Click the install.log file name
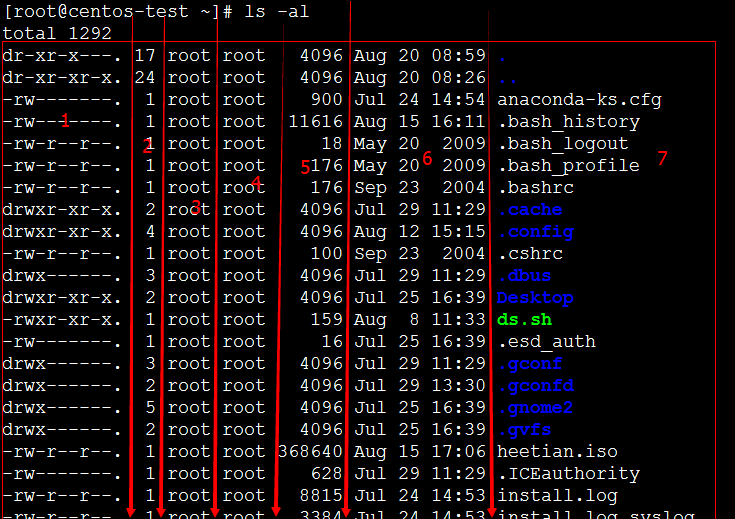The height and width of the screenshot is (519, 735). 557,496
